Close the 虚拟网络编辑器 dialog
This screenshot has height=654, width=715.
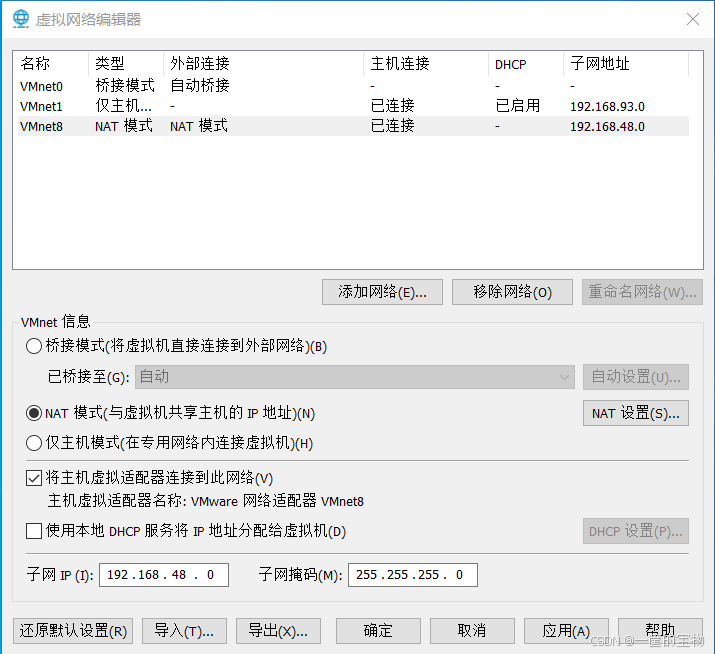pyautogui.click(x=693, y=19)
